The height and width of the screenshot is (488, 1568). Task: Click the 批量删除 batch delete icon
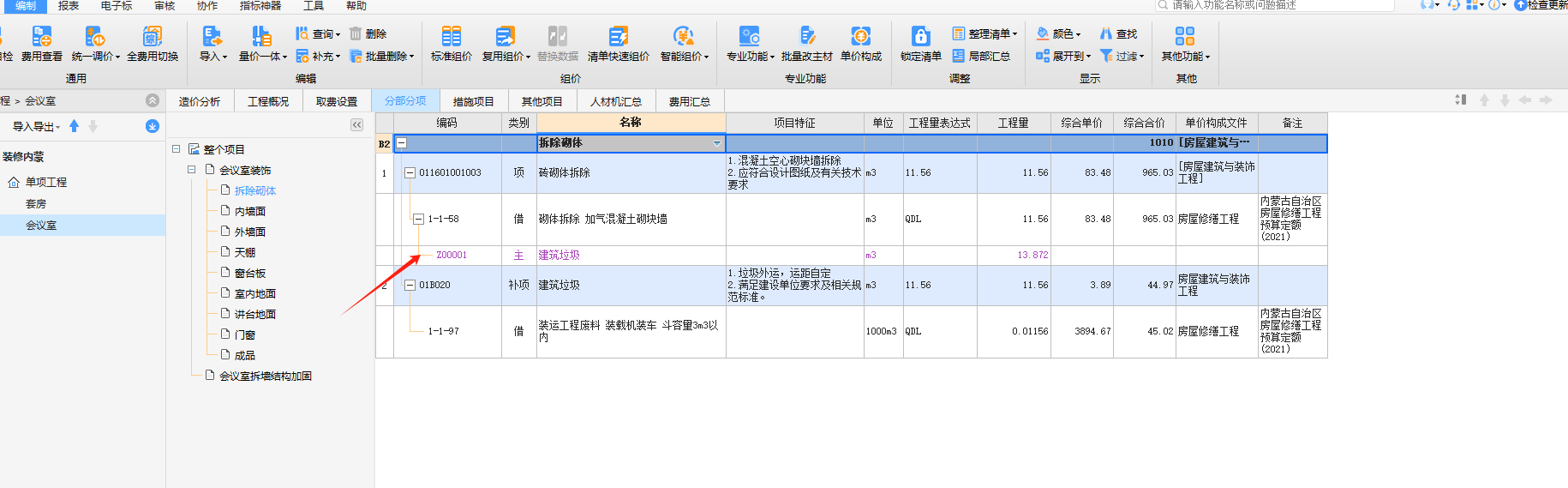[356, 56]
